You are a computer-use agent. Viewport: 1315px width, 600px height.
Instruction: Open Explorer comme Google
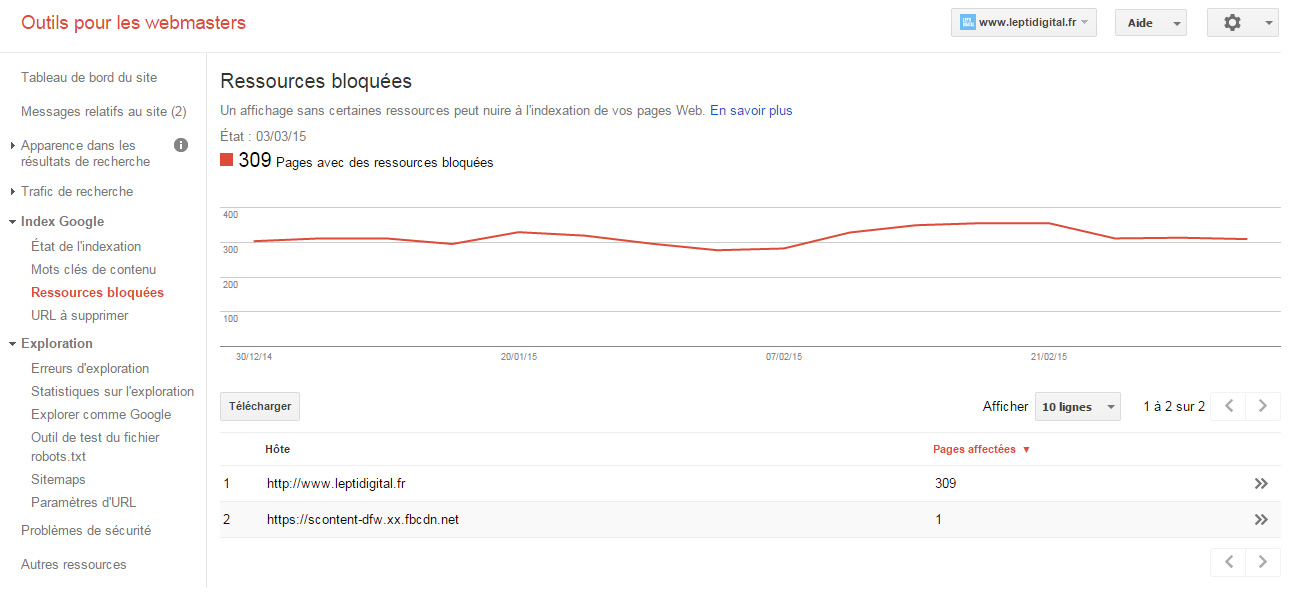click(x=101, y=414)
